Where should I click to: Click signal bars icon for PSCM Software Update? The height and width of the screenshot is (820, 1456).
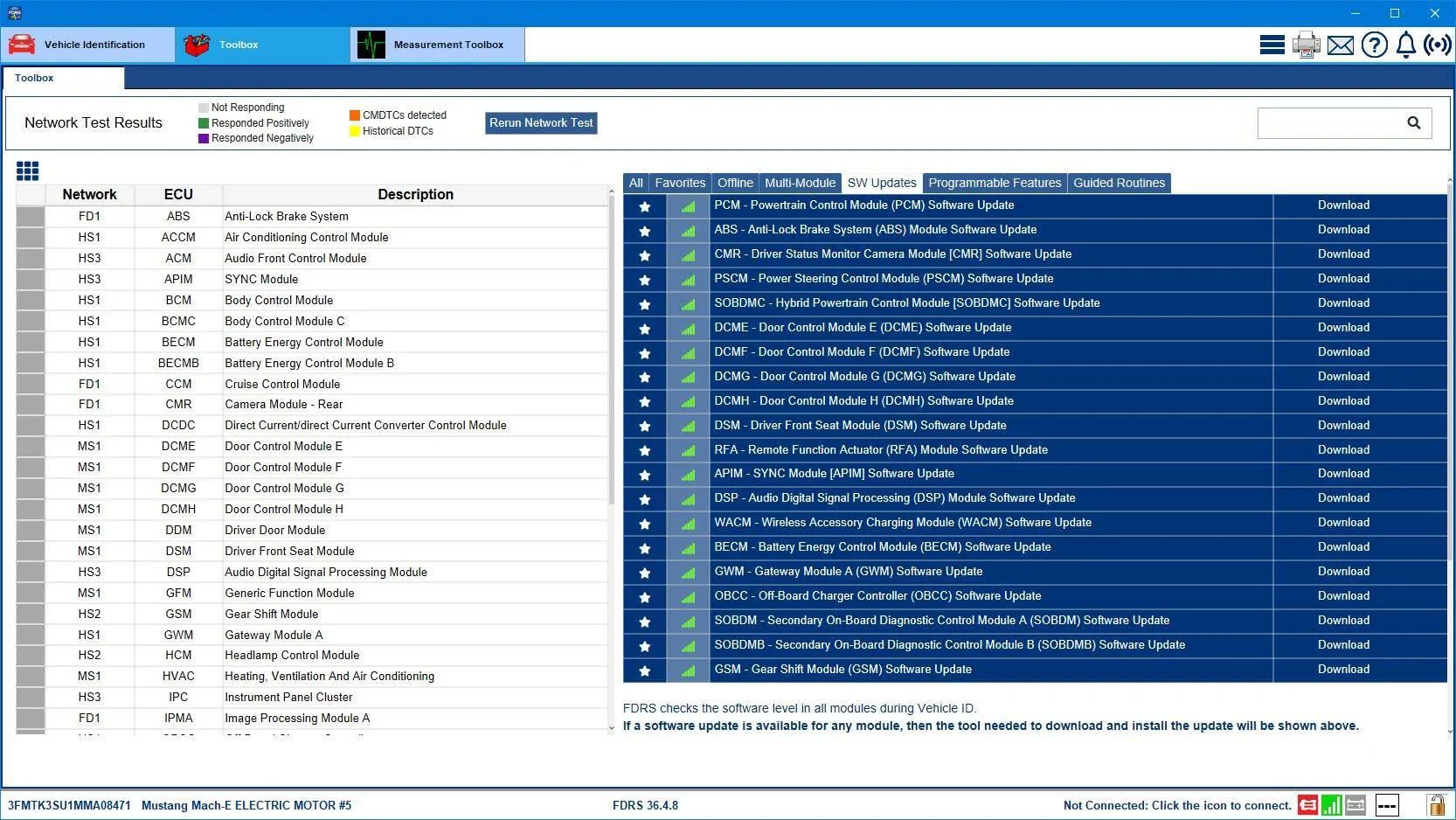689,280
